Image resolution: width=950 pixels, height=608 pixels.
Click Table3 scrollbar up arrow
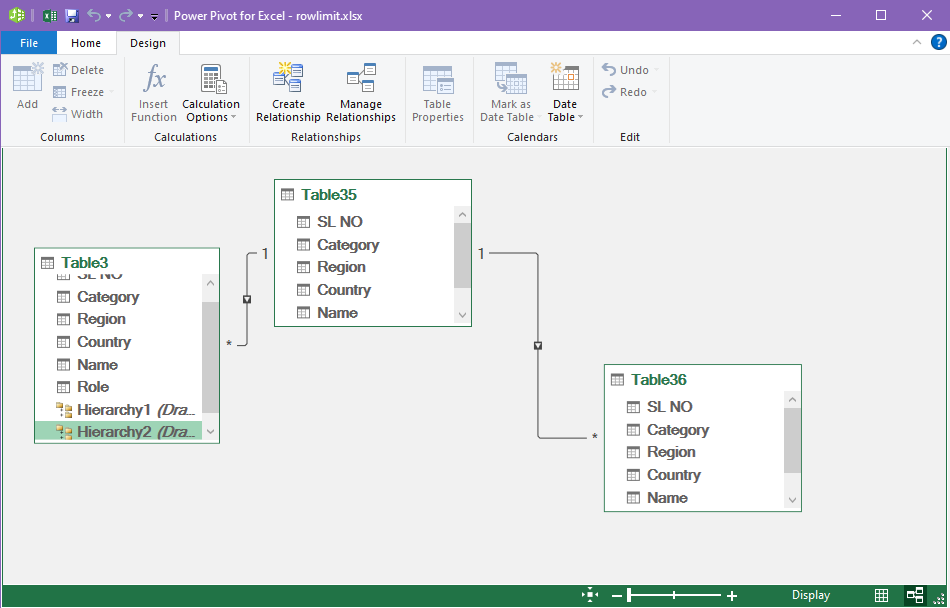(x=210, y=283)
